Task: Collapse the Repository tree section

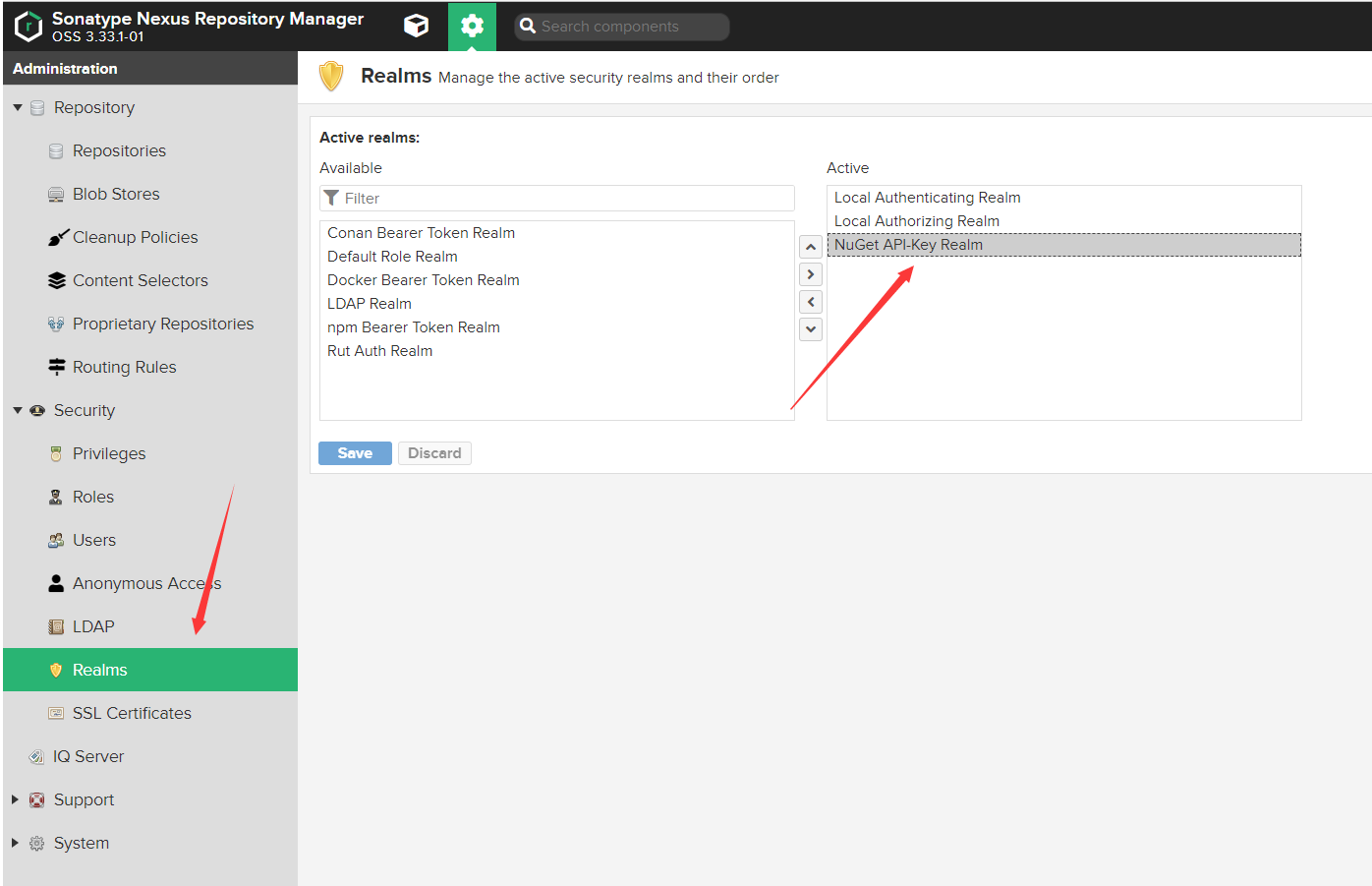Action: pyautogui.click(x=17, y=107)
